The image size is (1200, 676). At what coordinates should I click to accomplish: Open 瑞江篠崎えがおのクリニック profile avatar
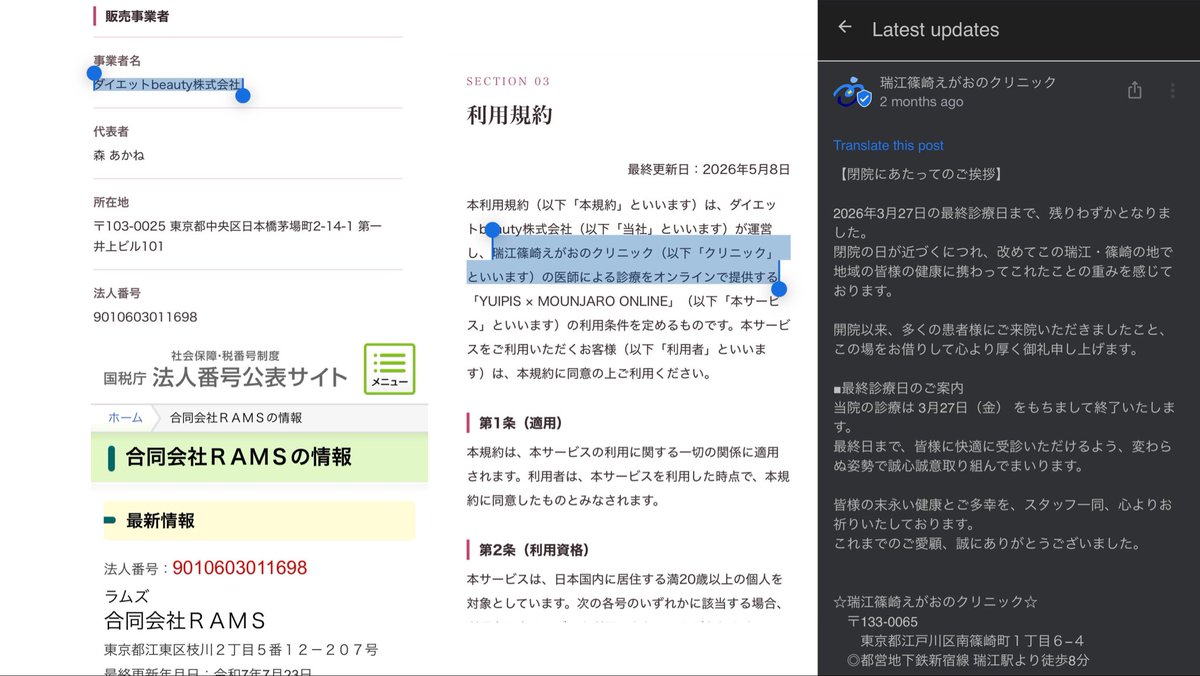[852, 91]
